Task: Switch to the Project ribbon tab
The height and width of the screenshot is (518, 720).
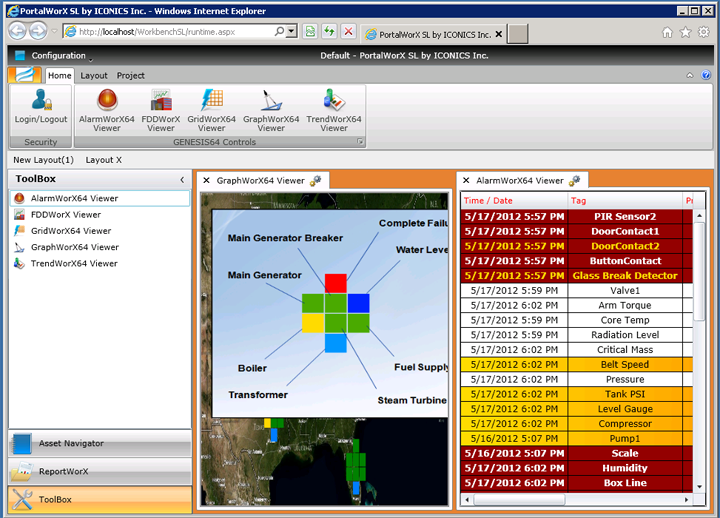Action: pos(130,75)
